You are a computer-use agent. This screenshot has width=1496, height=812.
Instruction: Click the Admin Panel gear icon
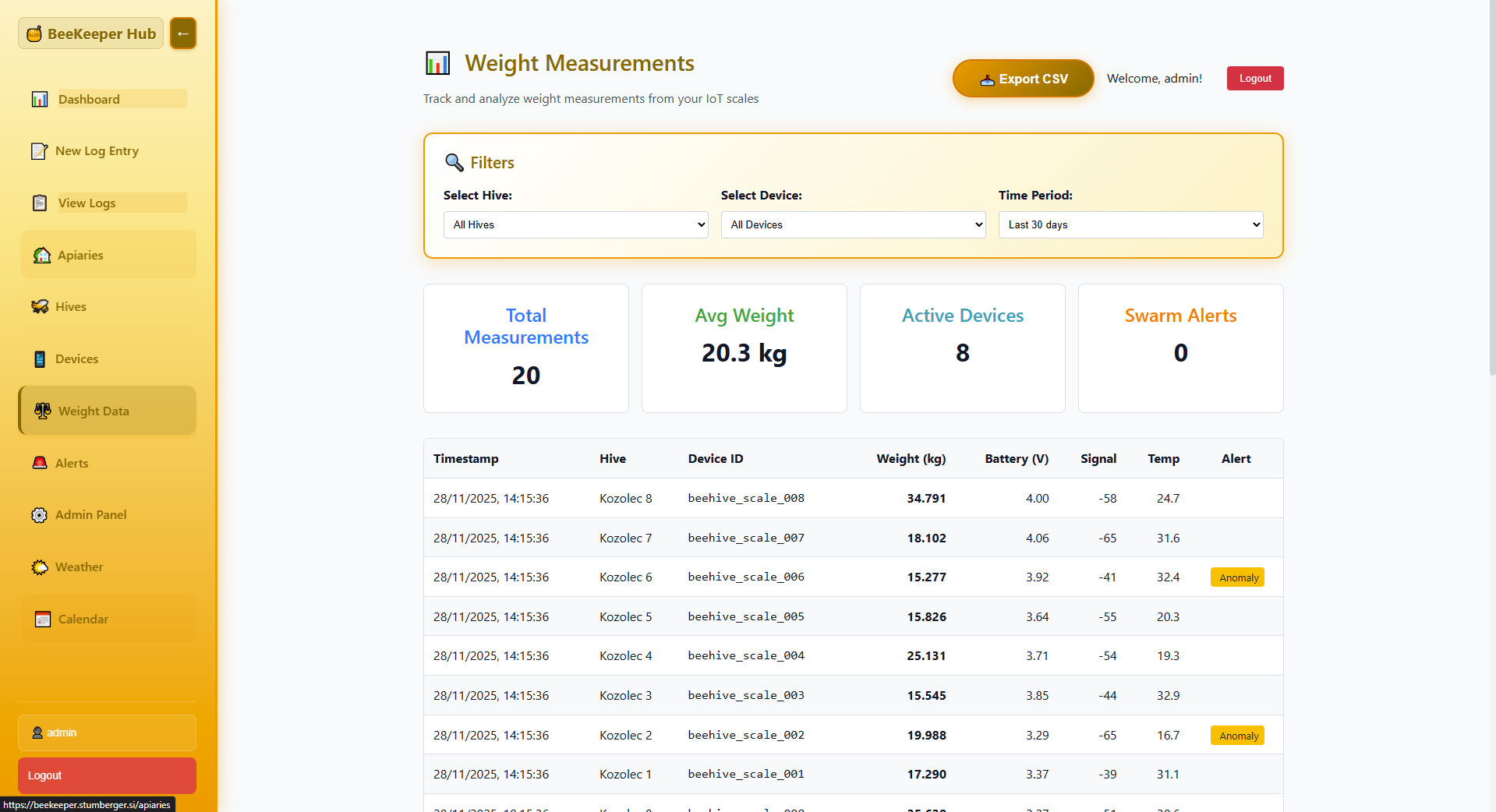click(x=39, y=515)
